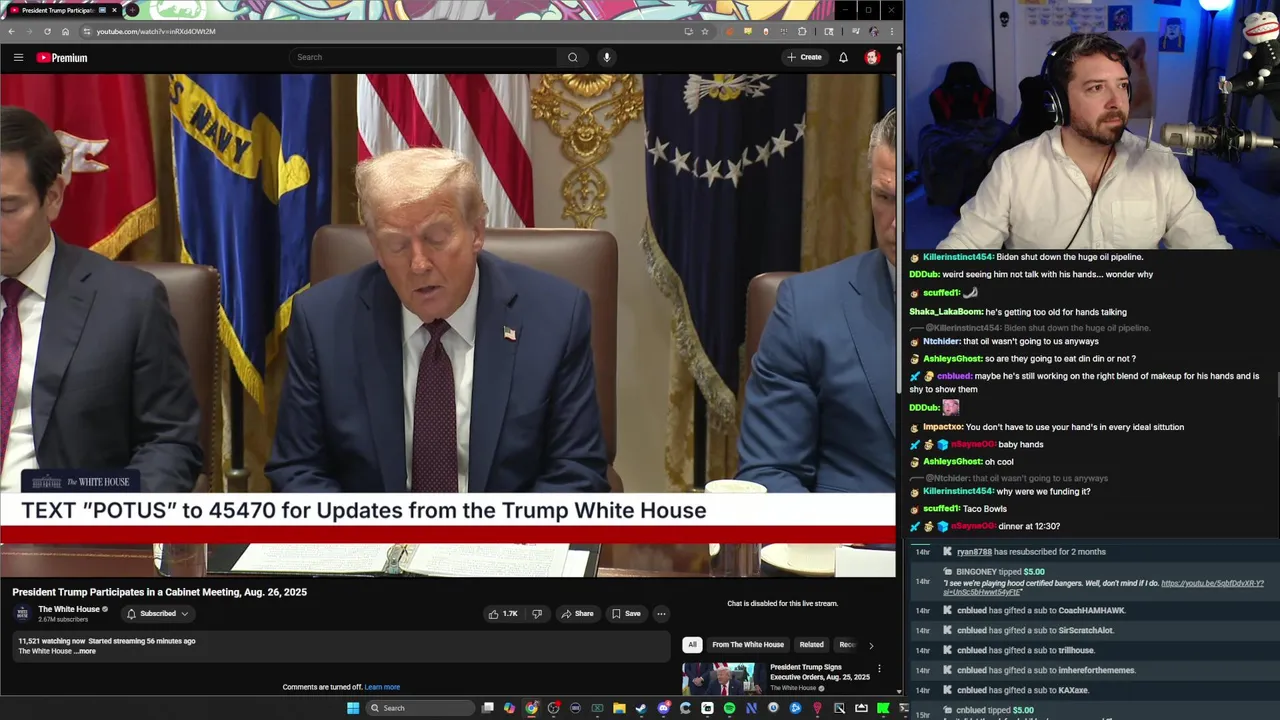The width and height of the screenshot is (1280, 720).
Task: Share the video
Action: [x=577, y=613]
